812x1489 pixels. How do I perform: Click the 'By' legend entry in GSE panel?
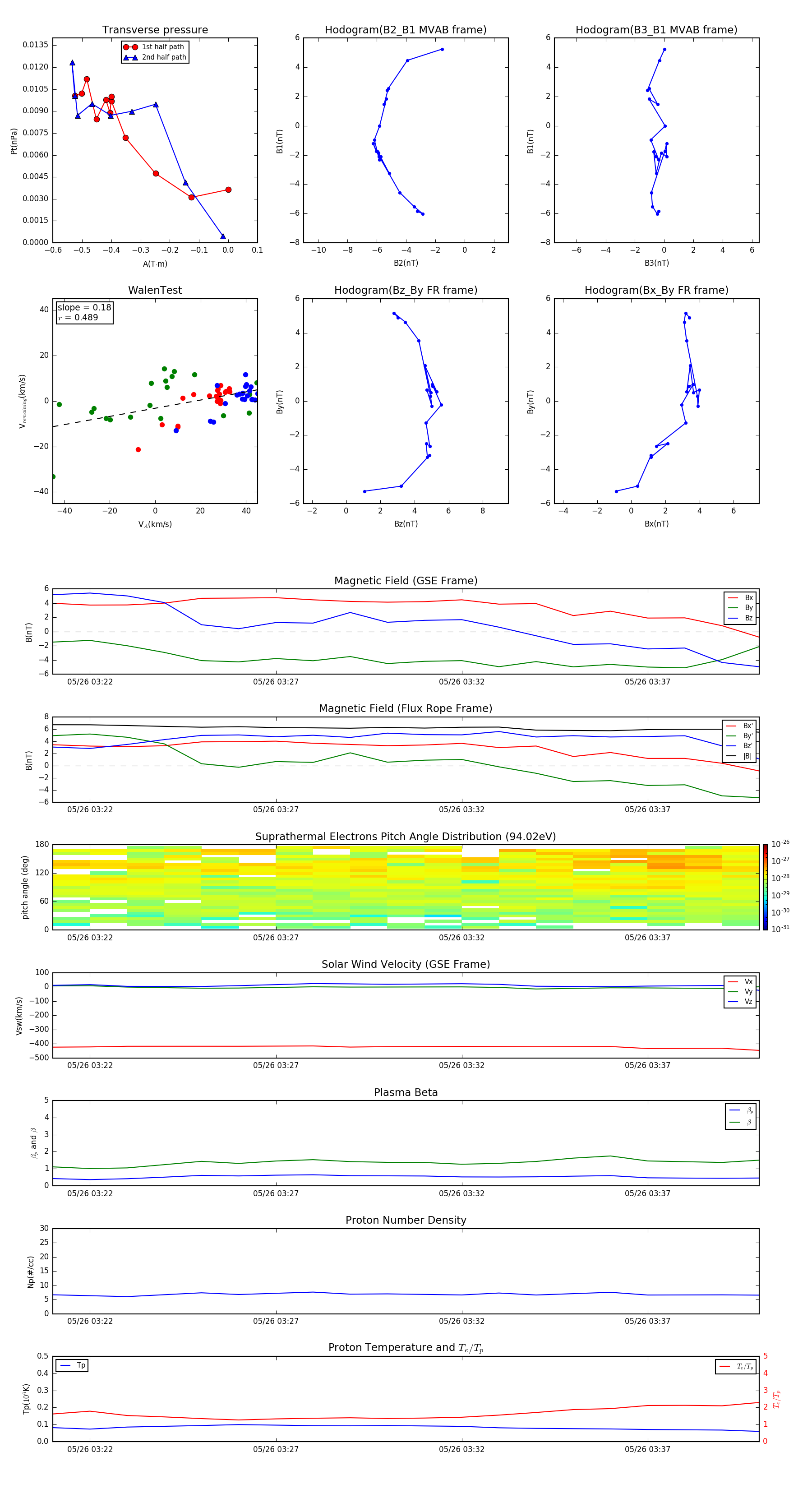point(741,607)
